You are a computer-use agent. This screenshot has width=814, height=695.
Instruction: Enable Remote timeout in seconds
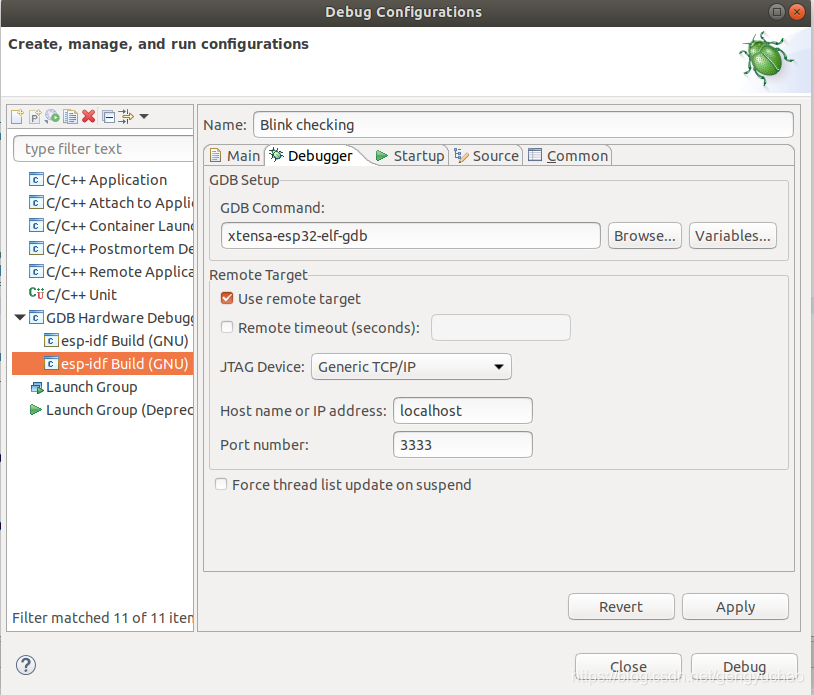[226, 327]
